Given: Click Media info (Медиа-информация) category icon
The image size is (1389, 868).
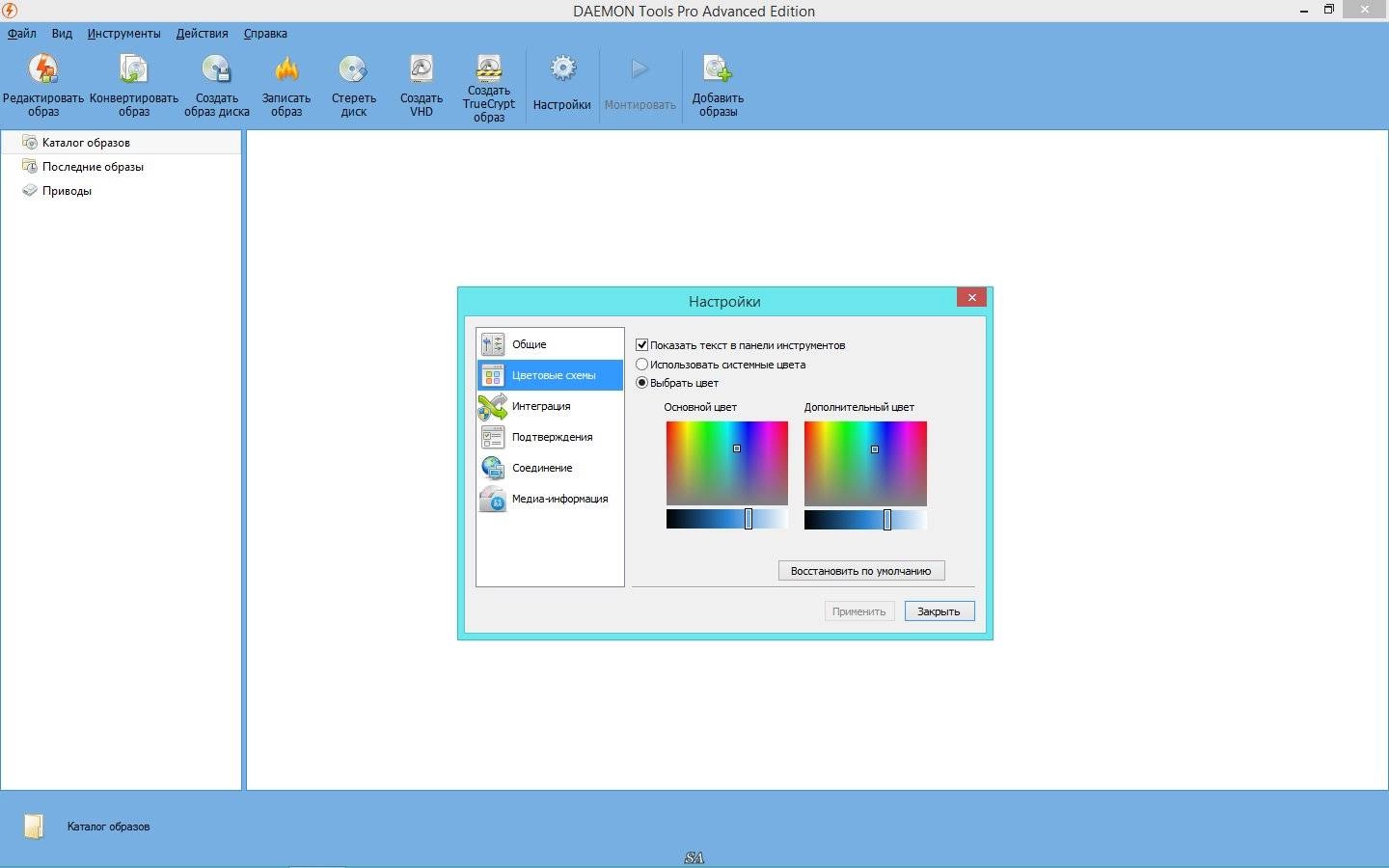Looking at the screenshot, I should coord(493,499).
